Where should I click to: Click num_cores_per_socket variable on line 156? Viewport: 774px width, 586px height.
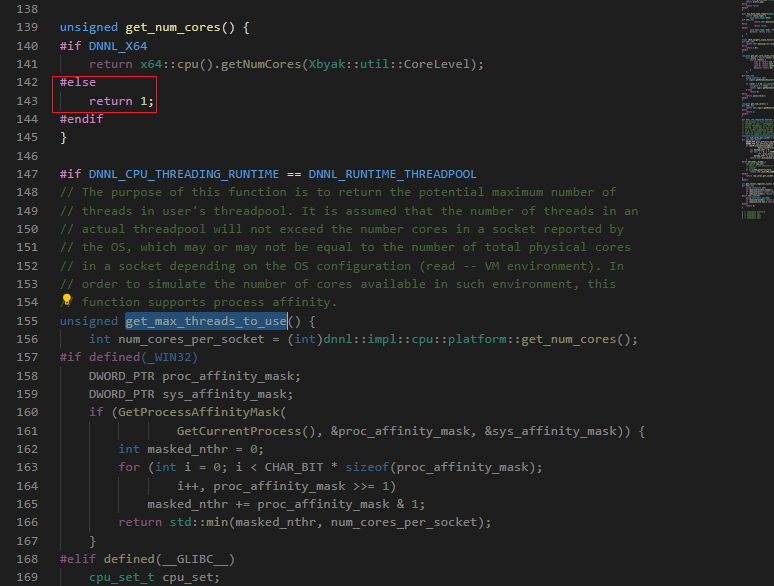click(191, 339)
